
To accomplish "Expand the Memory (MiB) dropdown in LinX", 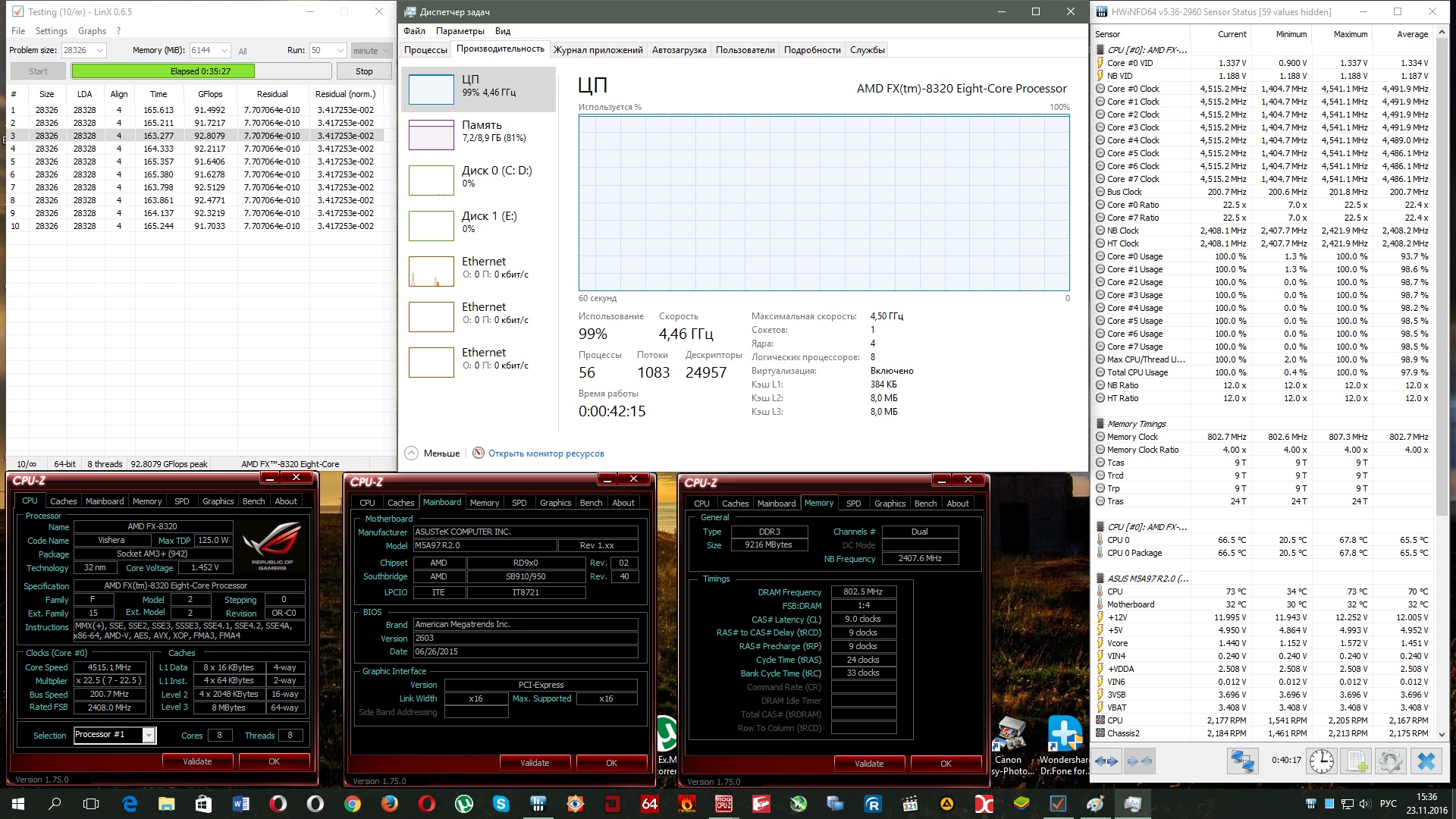I will [224, 51].
